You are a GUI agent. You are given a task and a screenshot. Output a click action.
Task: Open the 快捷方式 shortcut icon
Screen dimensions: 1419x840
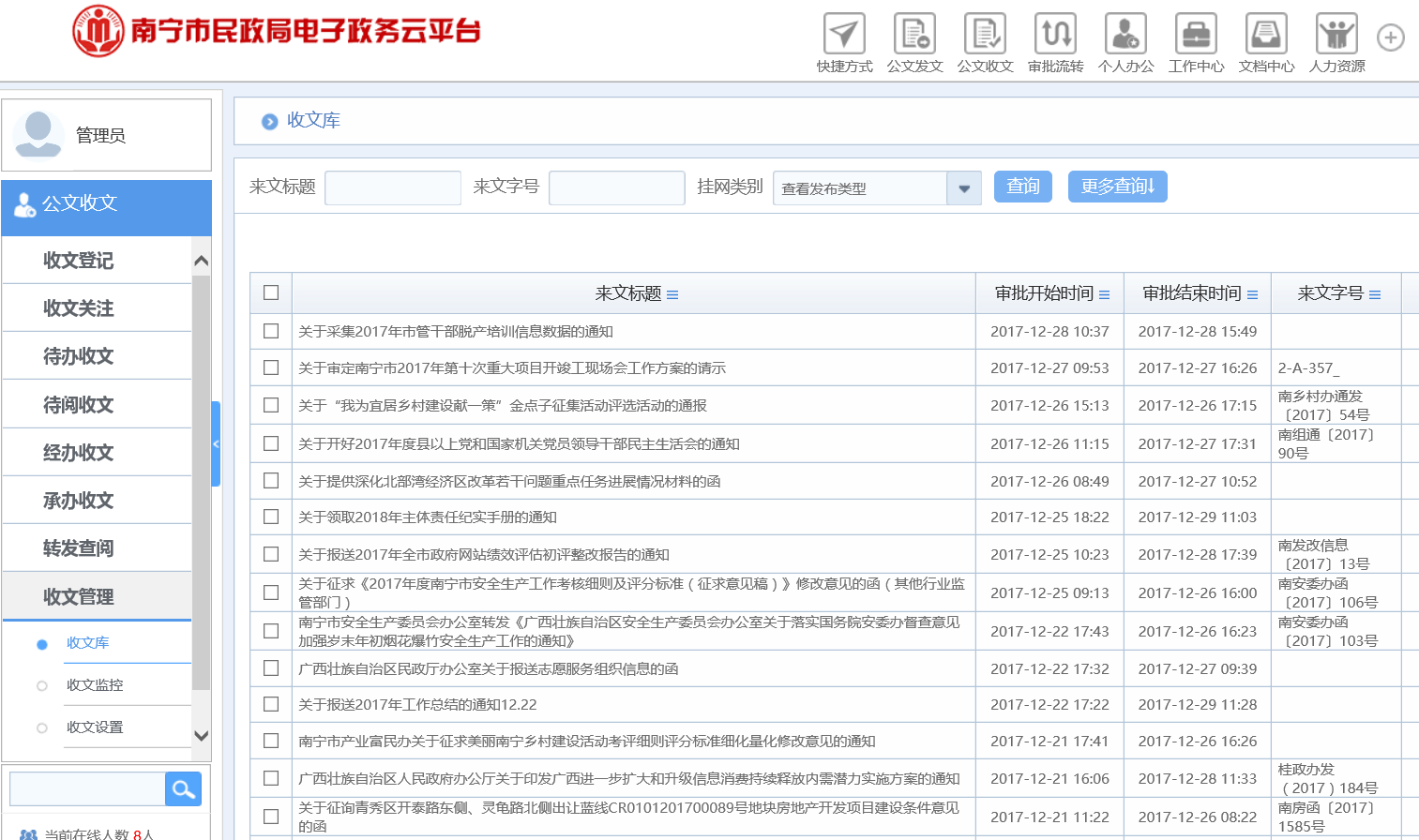(x=844, y=35)
